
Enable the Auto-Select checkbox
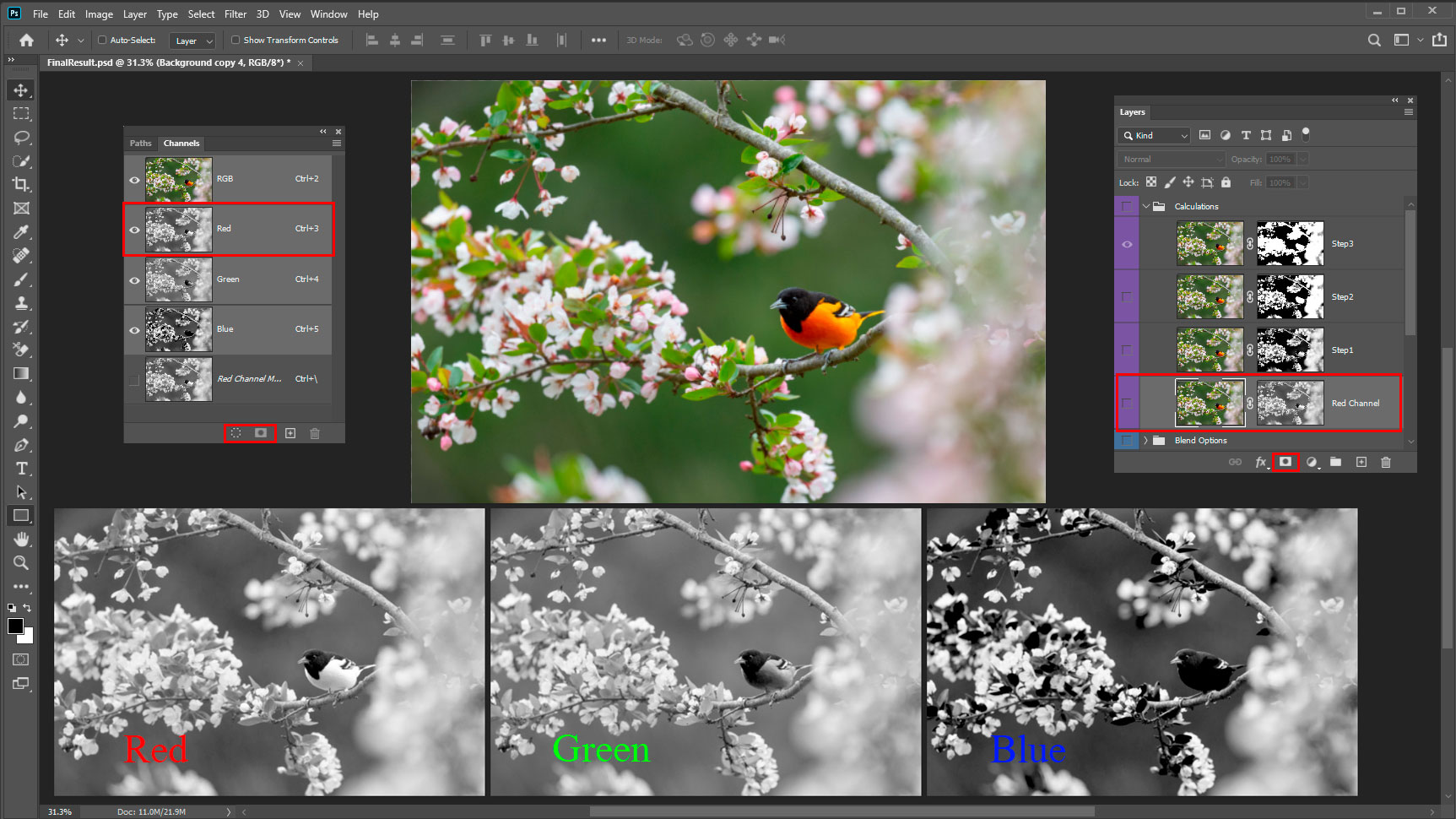(102, 40)
